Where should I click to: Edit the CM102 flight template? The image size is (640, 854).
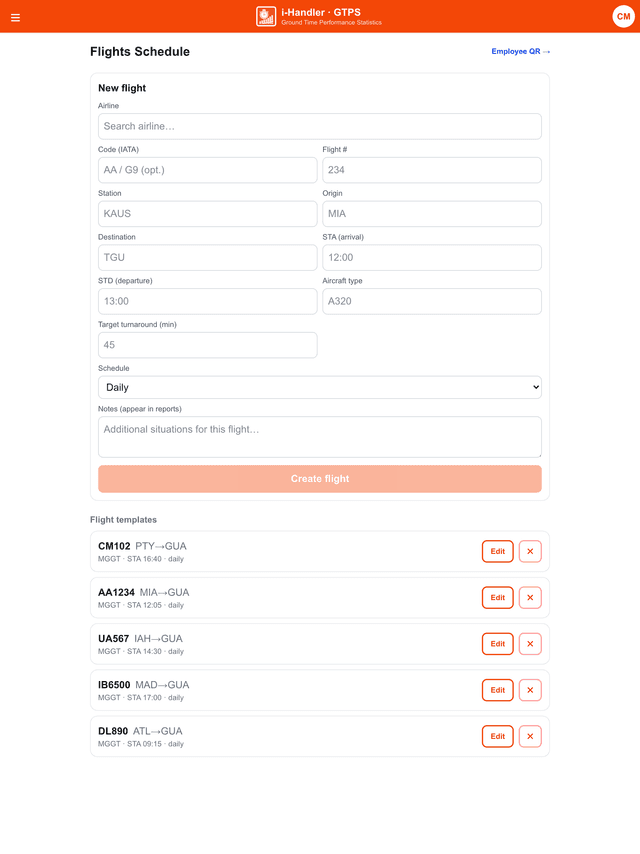point(497,551)
